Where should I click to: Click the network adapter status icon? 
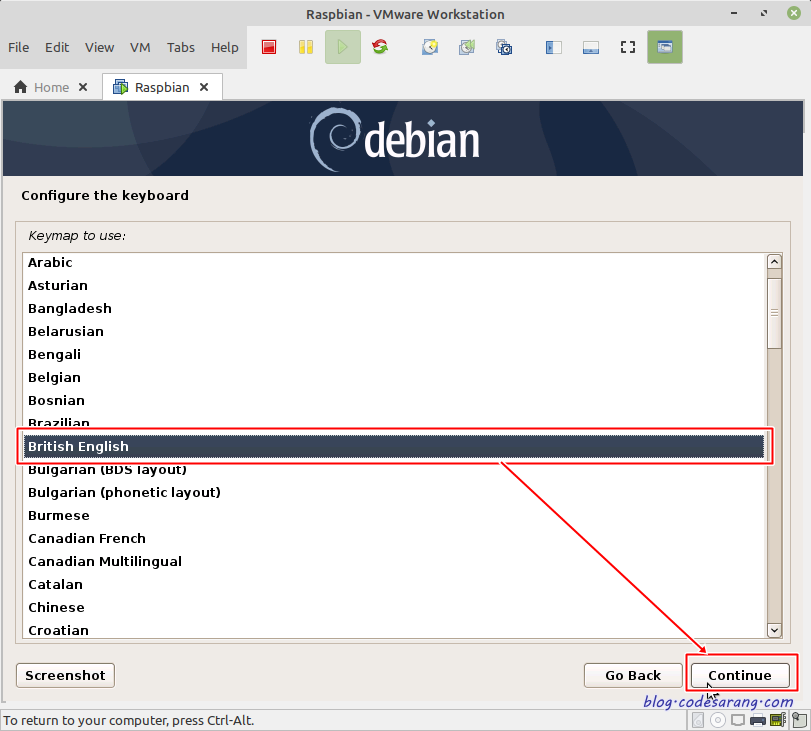tap(738, 720)
